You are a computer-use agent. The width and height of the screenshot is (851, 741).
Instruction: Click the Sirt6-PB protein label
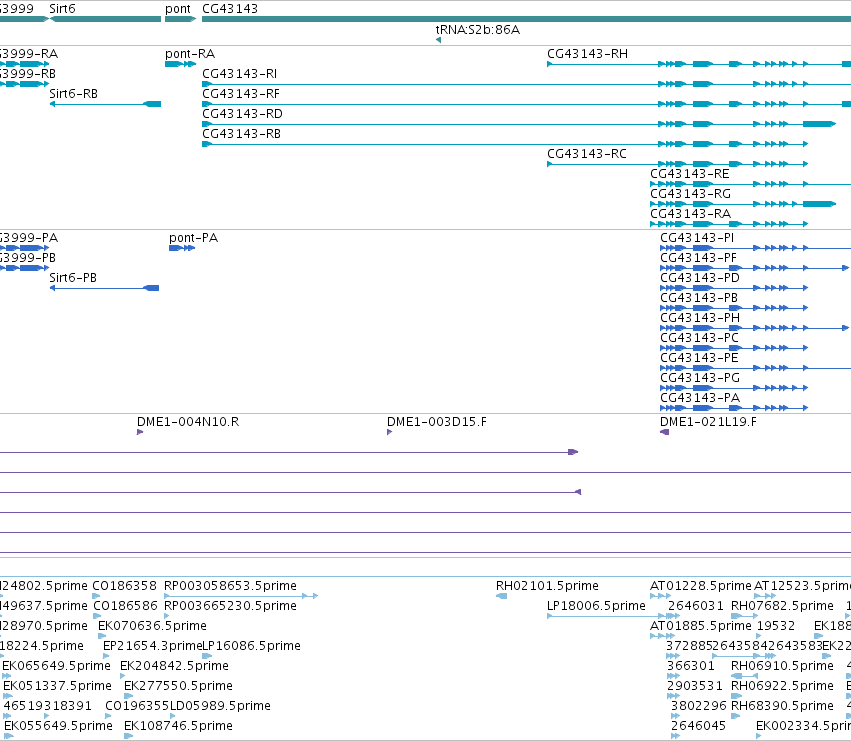(73, 278)
